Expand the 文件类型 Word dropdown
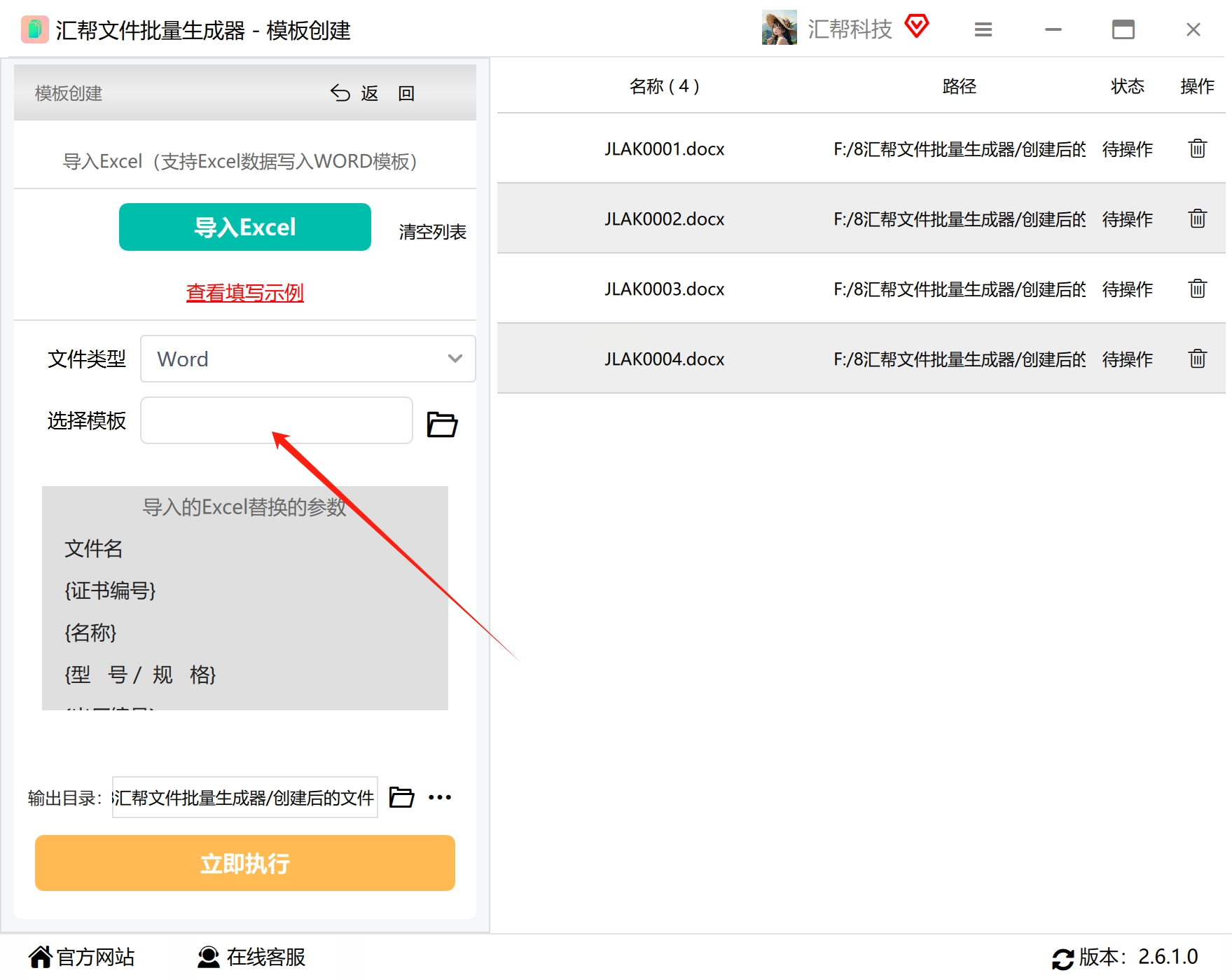This screenshot has height=980, width=1232. tap(308, 359)
